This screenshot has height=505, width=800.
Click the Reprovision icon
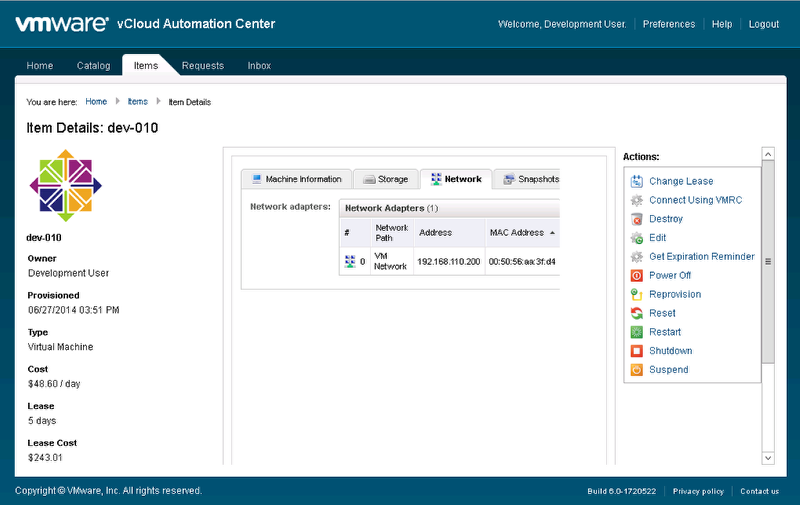pos(636,294)
